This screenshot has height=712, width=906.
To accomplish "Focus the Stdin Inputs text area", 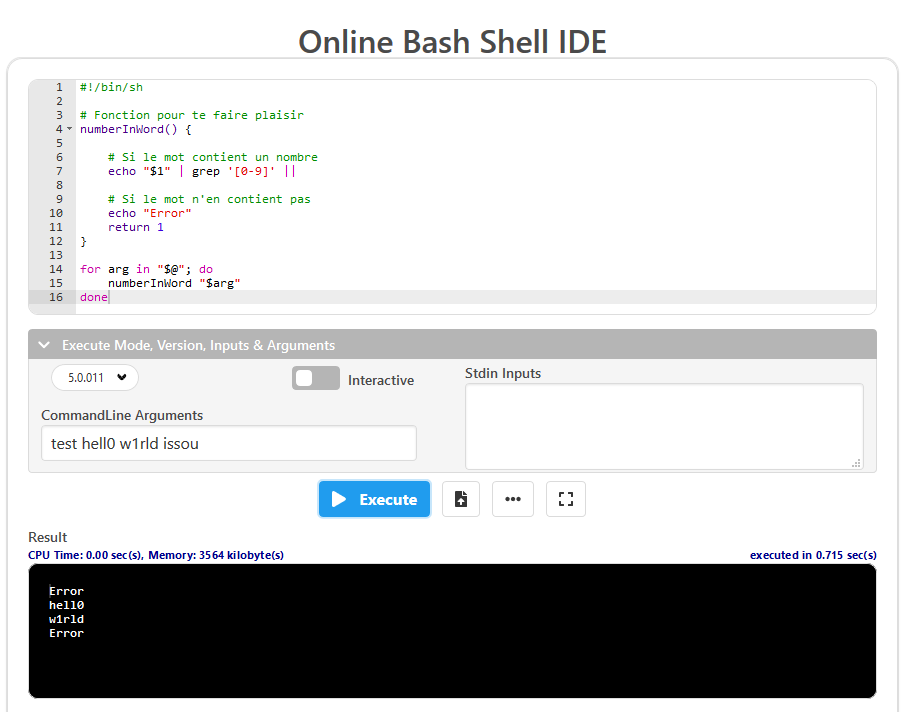I will tap(663, 425).
